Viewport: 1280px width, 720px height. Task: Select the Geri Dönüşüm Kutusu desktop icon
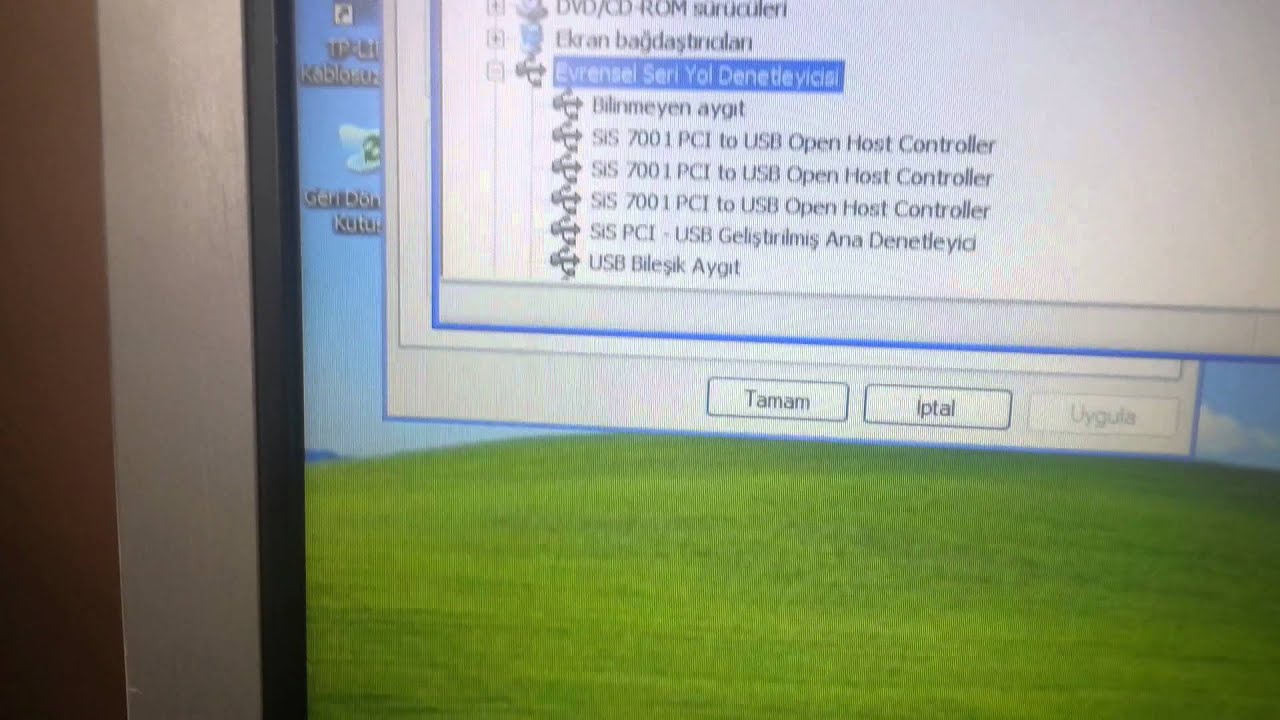(x=345, y=180)
